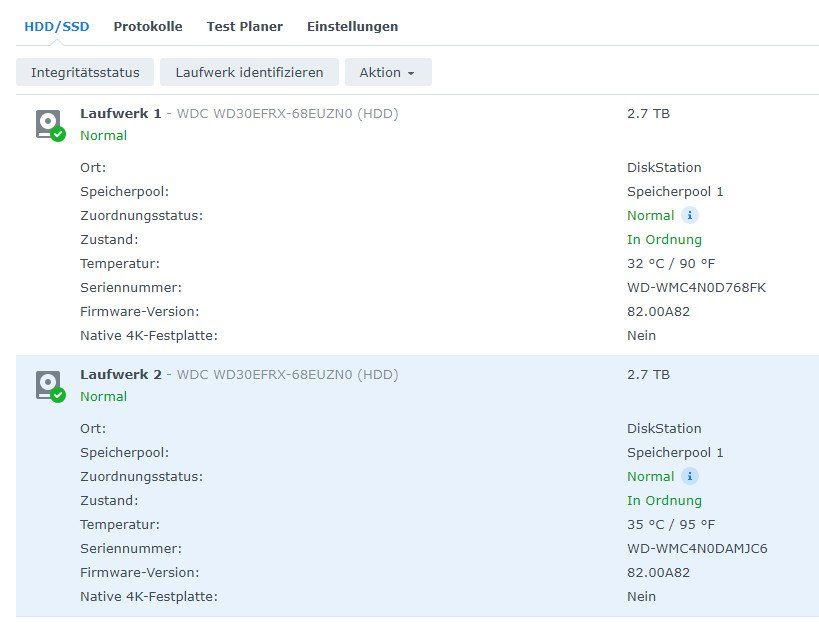Click temperature value 32 °C / 90 °F
Screen dimensions: 819x631
(x=671, y=264)
